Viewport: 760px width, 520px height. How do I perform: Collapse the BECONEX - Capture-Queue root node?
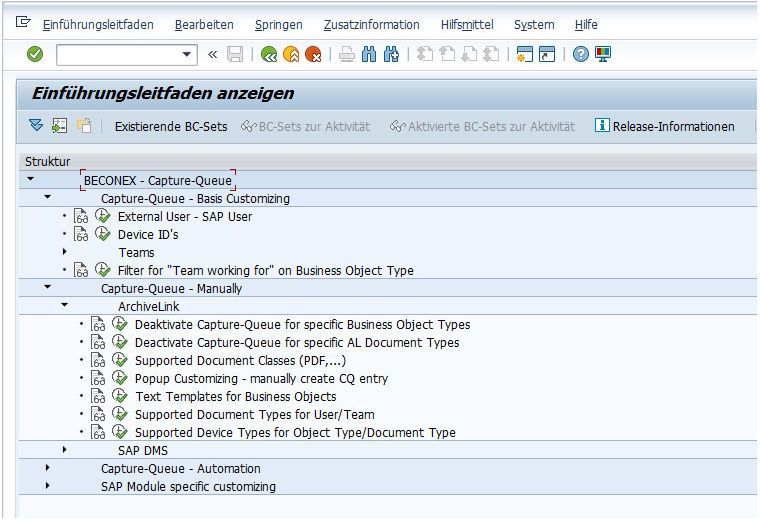point(31,179)
